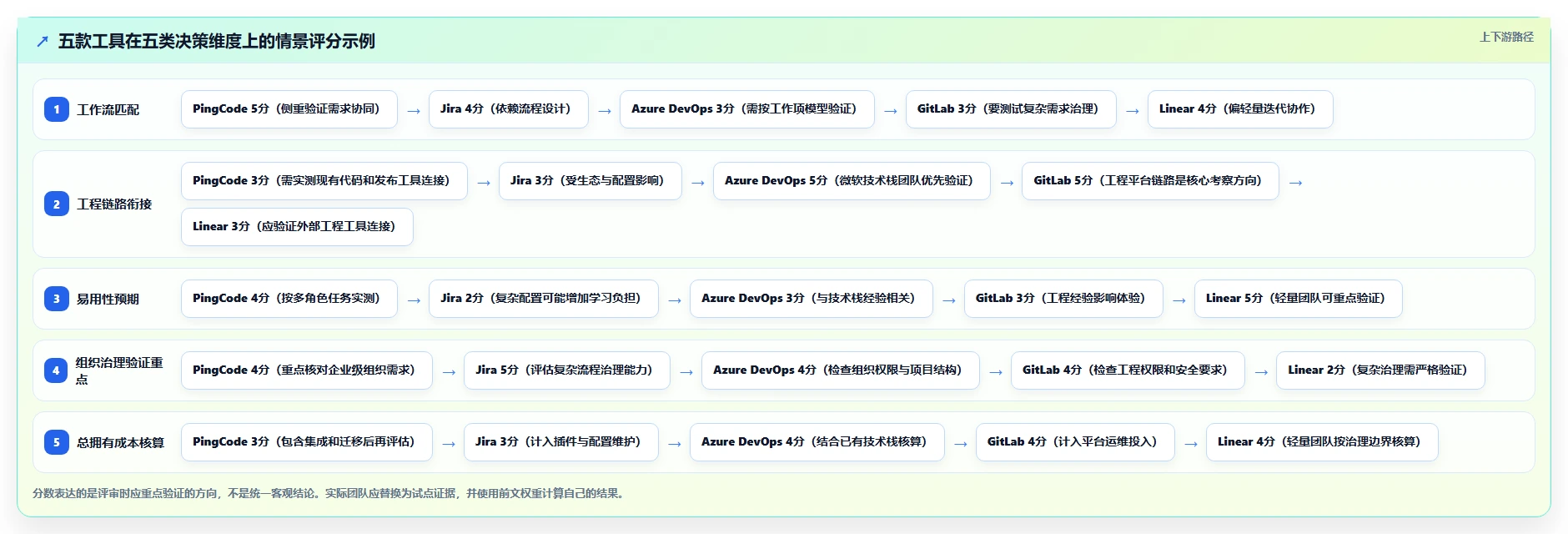Select Azure DevOps 3分 (需按工作项模型验证) chip
The image size is (1568, 534).
click(747, 109)
